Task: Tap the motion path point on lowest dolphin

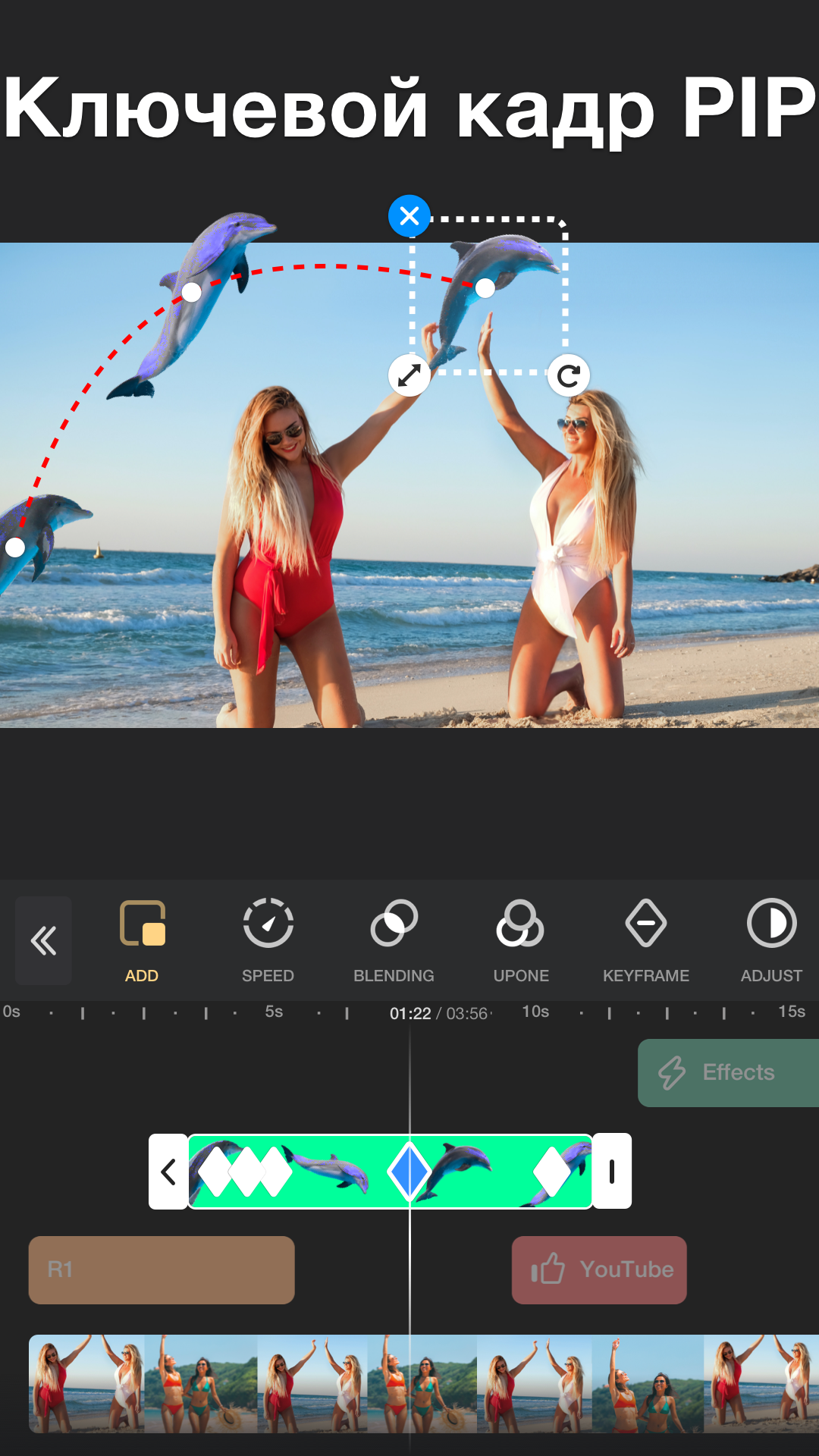Action: (x=15, y=548)
